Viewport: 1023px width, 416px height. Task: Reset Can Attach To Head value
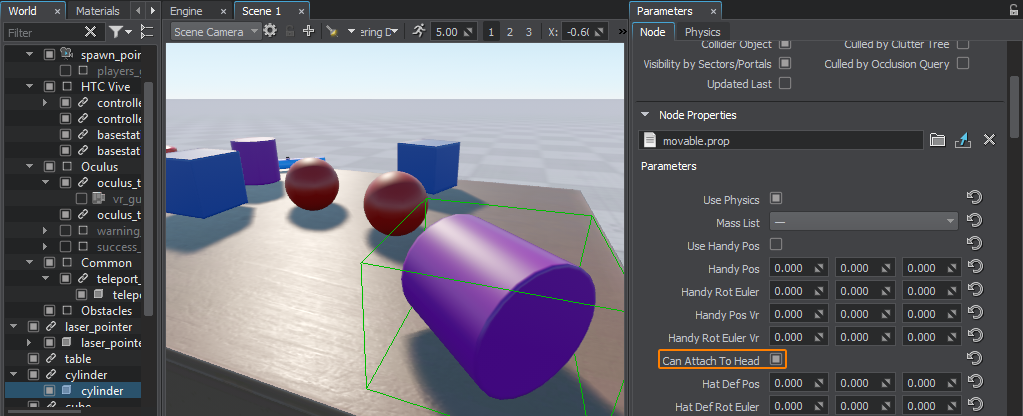pos(975,359)
